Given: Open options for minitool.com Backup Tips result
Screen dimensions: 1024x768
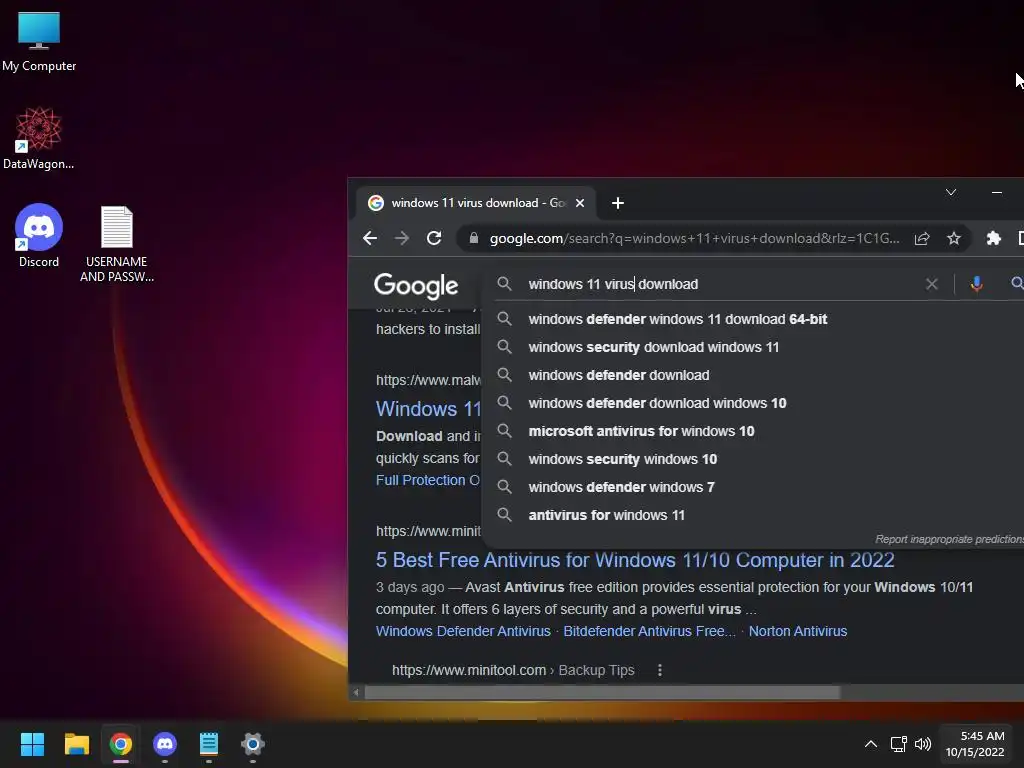Looking at the screenshot, I should 660,671.
